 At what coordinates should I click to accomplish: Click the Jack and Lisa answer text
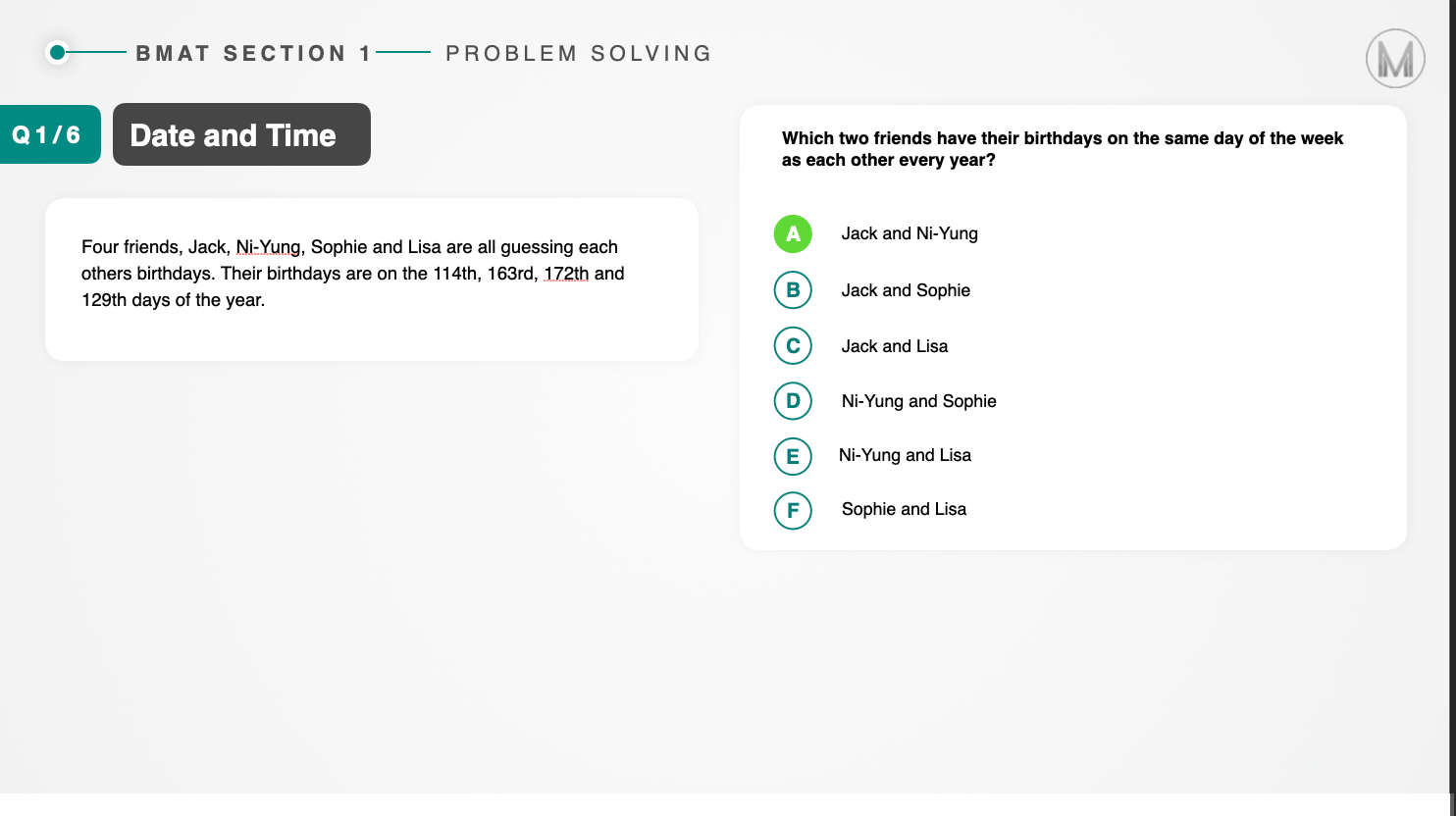point(895,346)
